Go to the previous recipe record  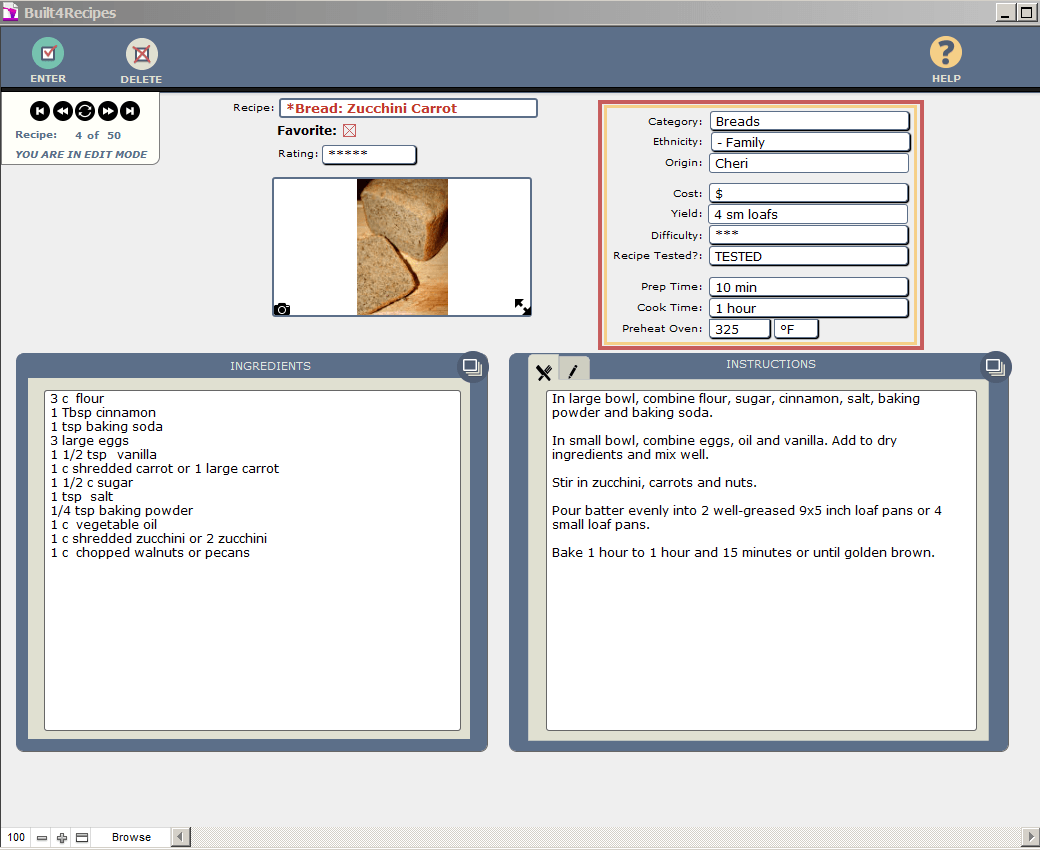pyautogui.click(x=62, y=111)
